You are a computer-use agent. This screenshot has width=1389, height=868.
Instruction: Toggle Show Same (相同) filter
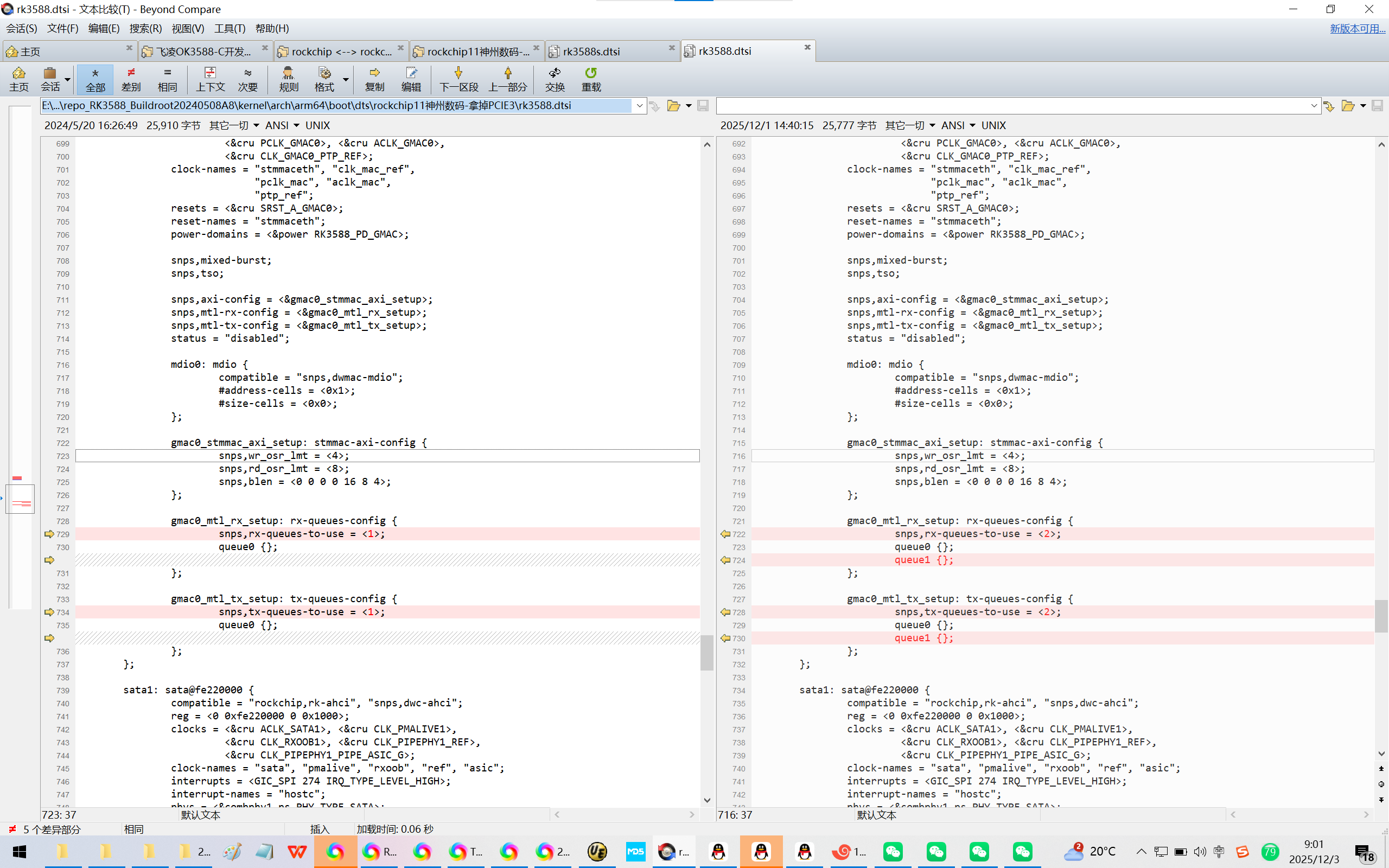click(x=167, y=79)
